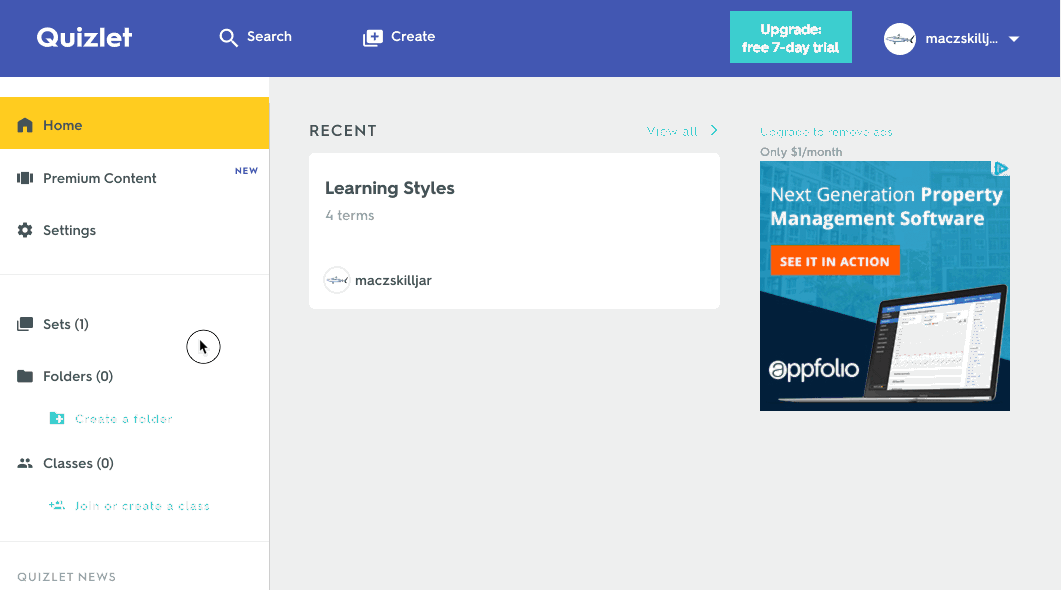Screen dimensions: 1061x590
Task: Select Premium Content in the sidebar
Action: (x=100, y=178)
